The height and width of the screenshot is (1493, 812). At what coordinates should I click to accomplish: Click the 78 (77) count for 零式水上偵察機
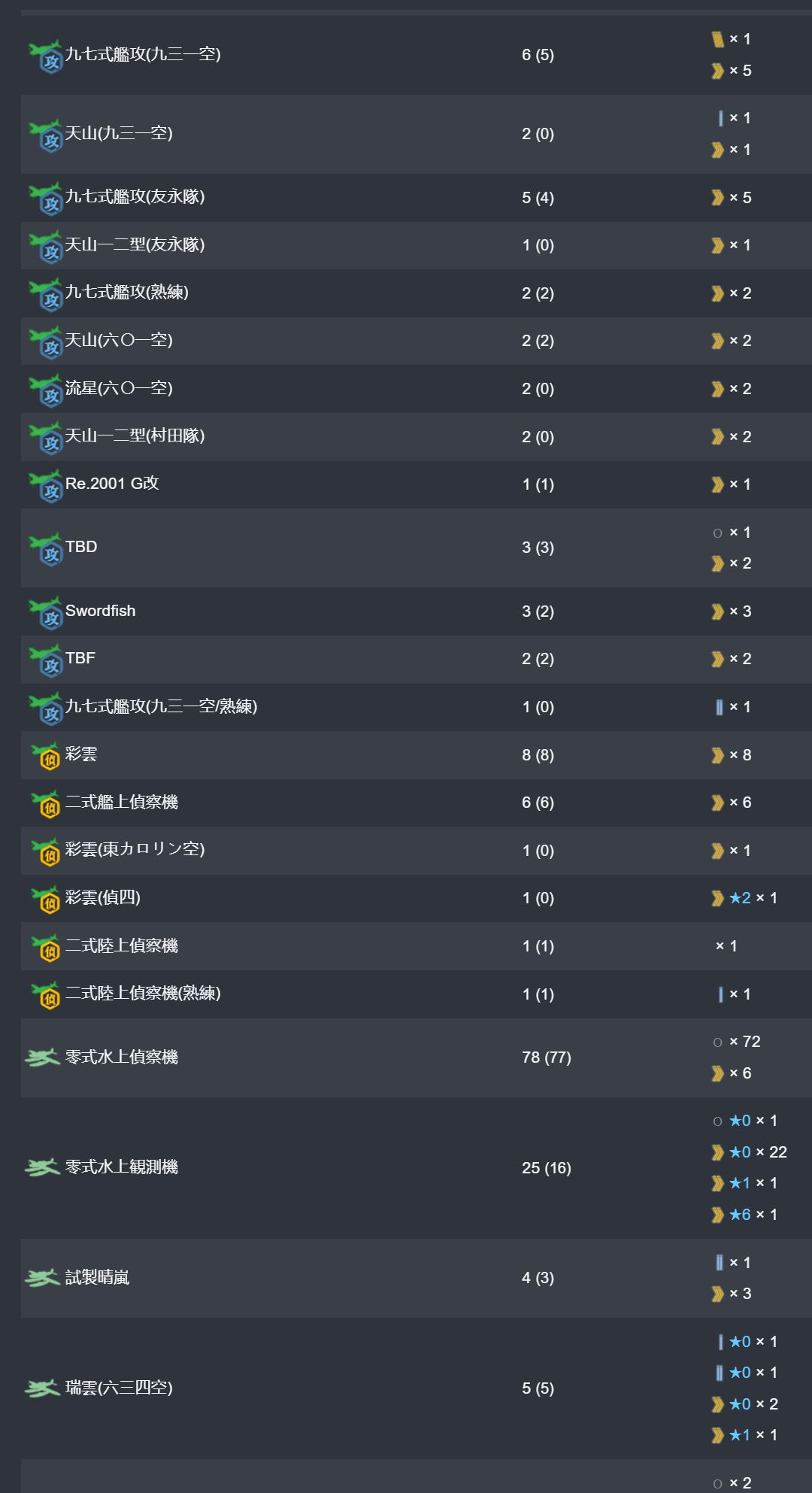[x=547, y=1058]
